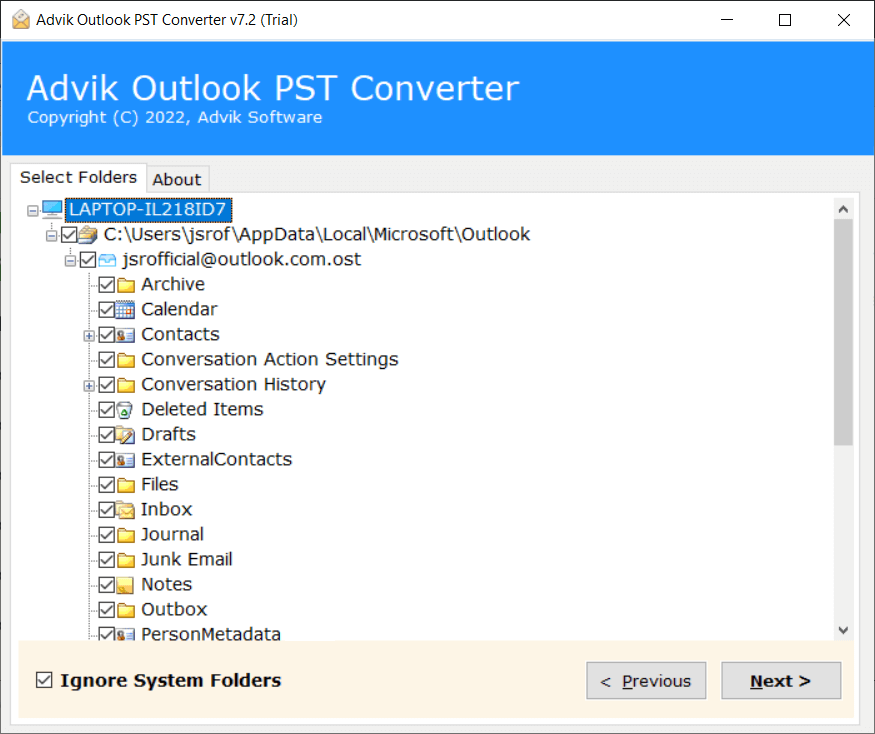Maximize the Advik converter window

point(785,20)
